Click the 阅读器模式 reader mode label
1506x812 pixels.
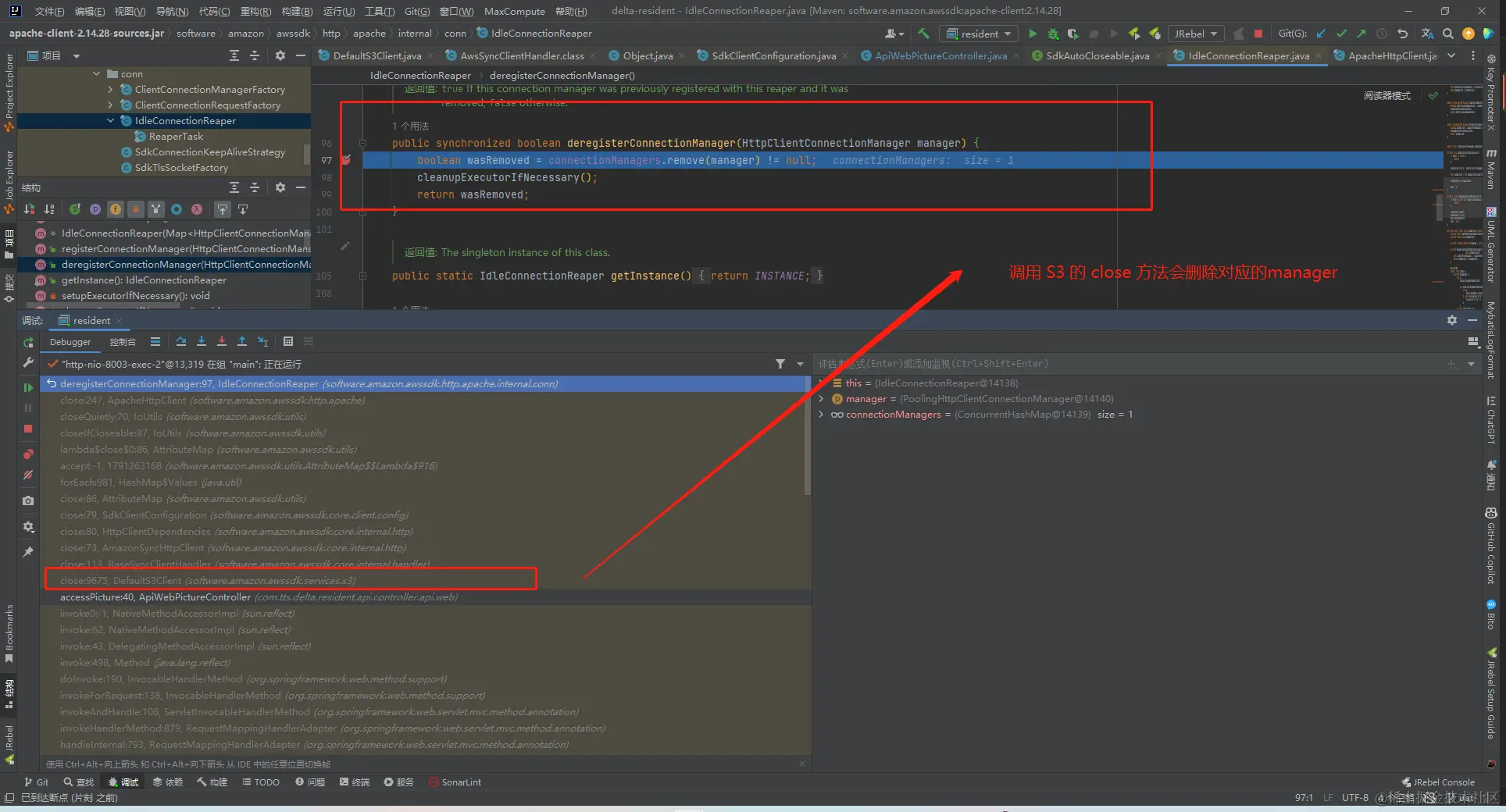click(x=1387, y=96)
